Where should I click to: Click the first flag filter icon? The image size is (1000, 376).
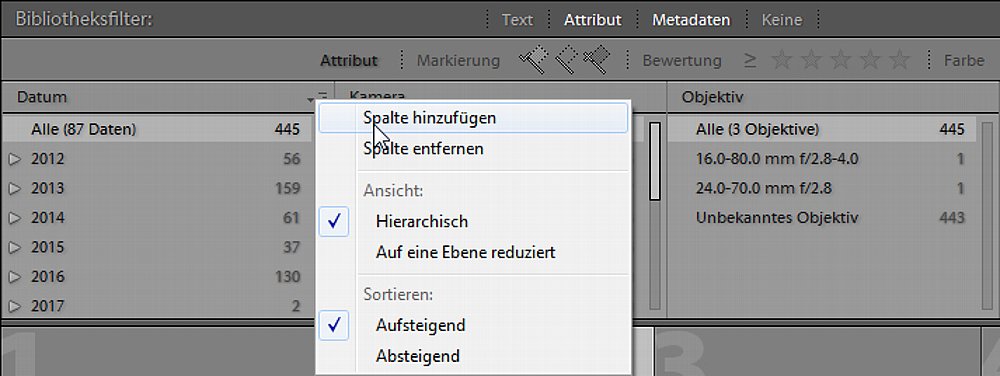point(533,60)
